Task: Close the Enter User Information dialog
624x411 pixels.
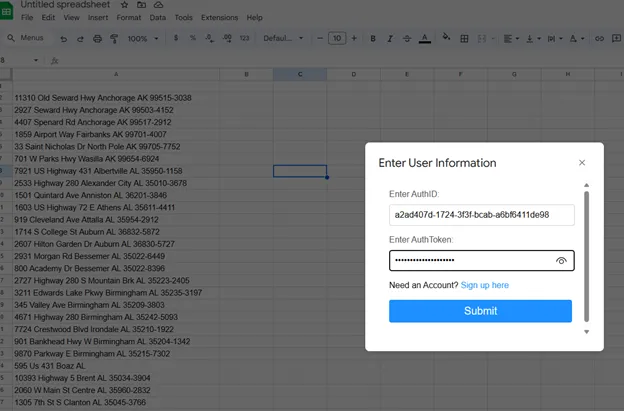Action: coord(582,162)
